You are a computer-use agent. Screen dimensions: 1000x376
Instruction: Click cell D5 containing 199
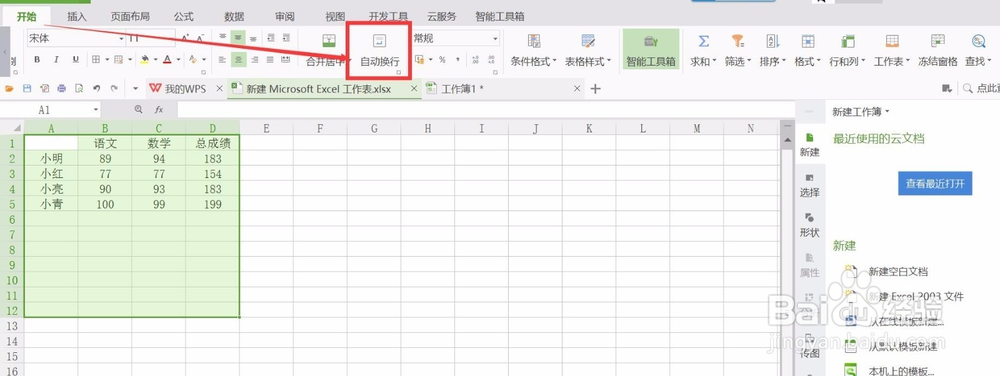tap(213, 205)
